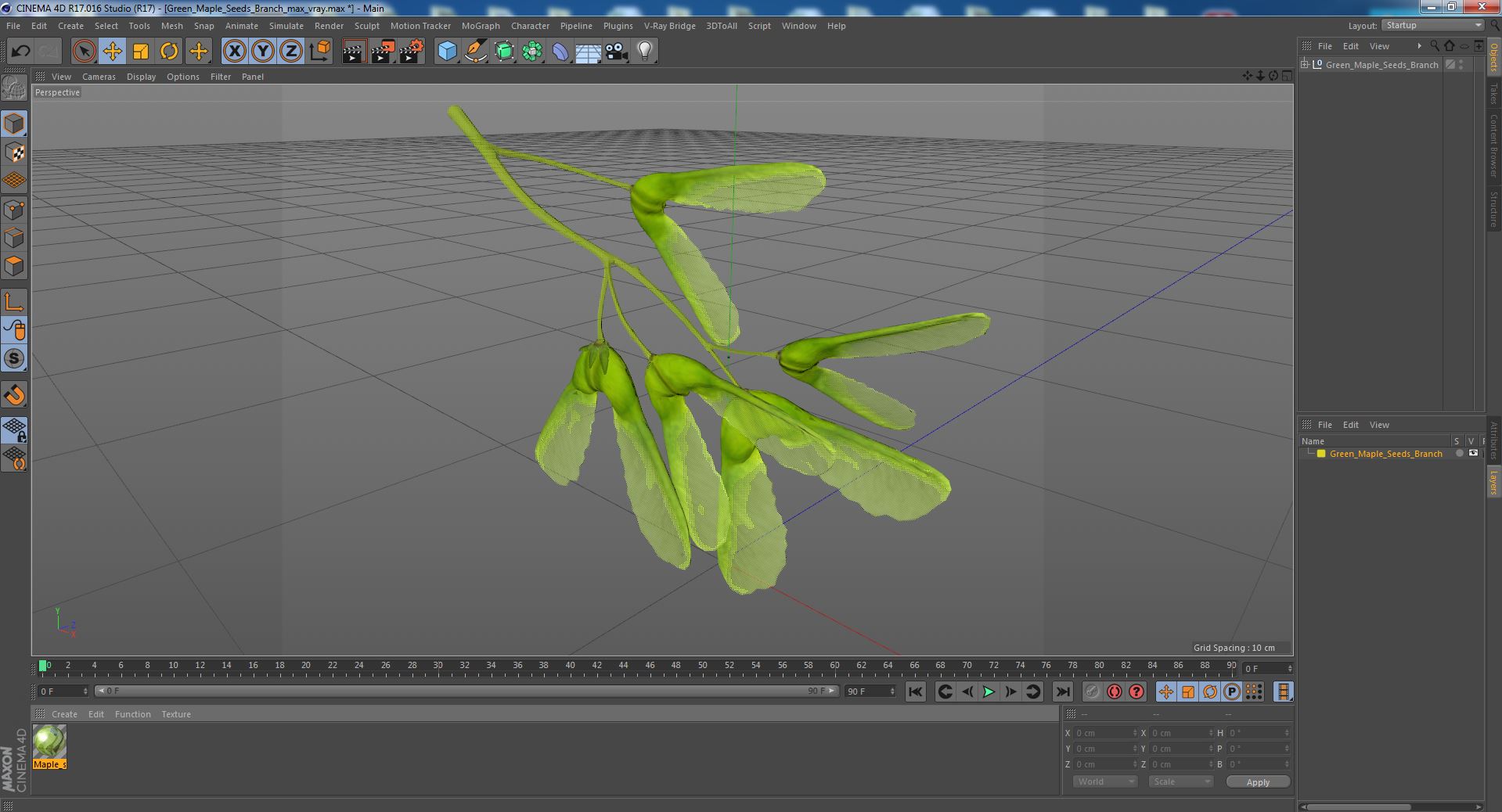Add a floor environment object
Image resolution: width=1502 pixels, height=812 pixels.
click(x=588, y=52)
